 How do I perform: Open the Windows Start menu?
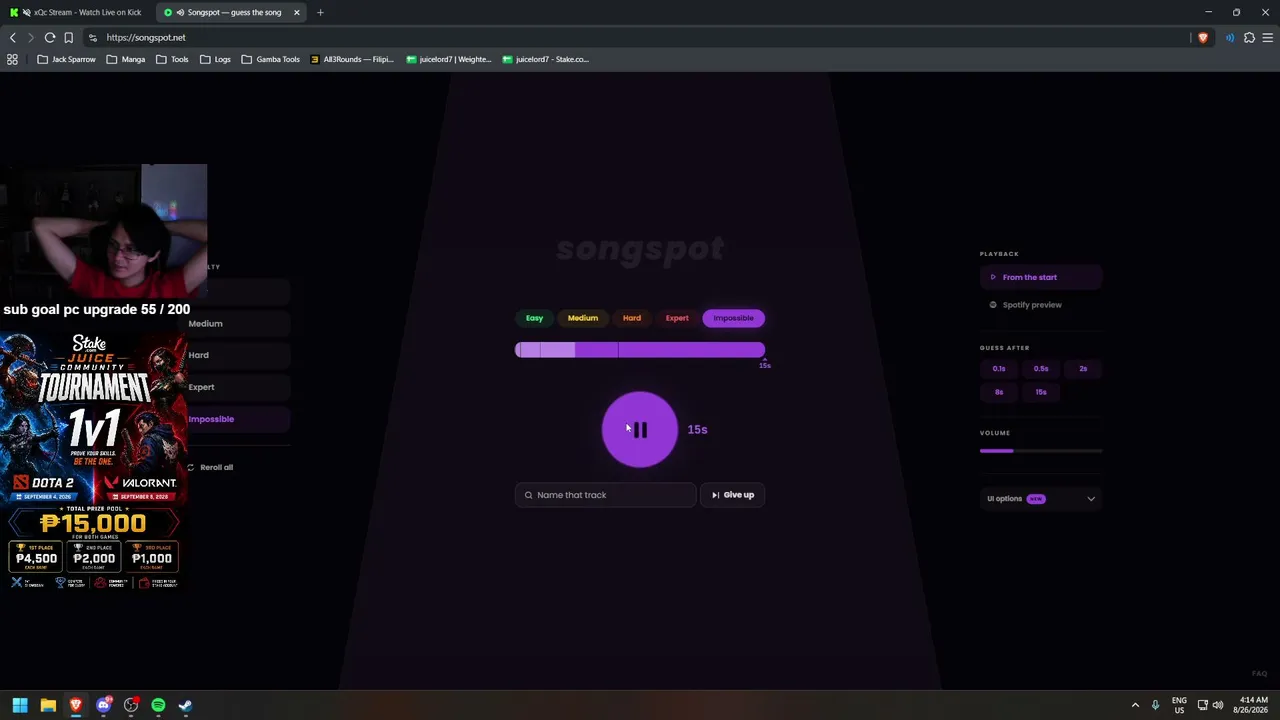[x=20, y=706]
